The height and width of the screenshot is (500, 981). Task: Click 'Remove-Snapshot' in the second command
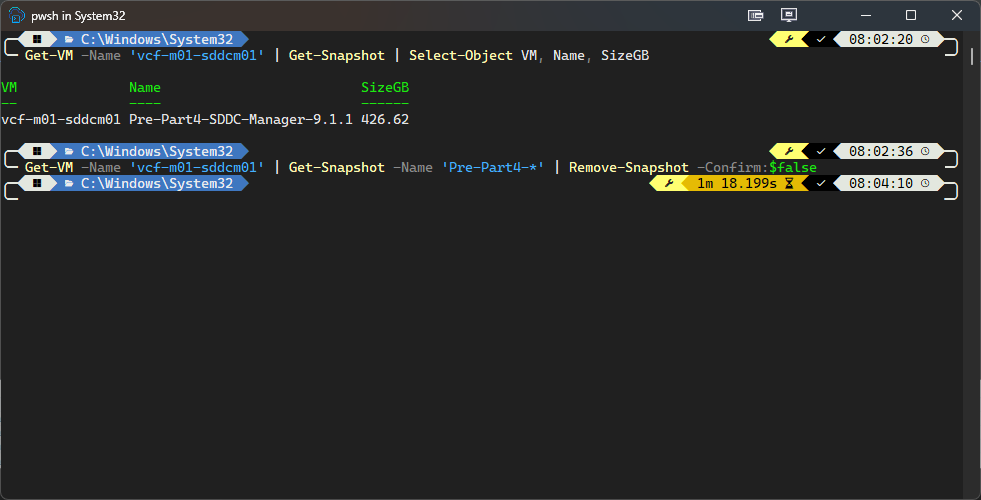click(629, 168)
